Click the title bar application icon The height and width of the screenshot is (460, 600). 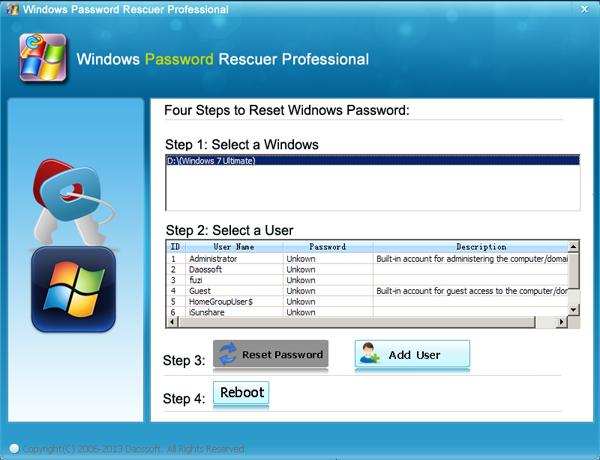click(13, 9)
